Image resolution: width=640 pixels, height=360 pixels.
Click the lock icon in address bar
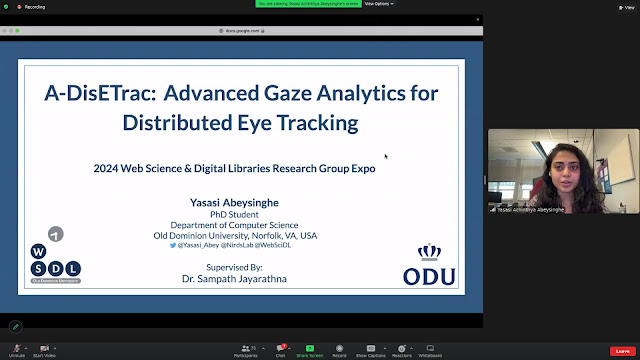point(262,31)
